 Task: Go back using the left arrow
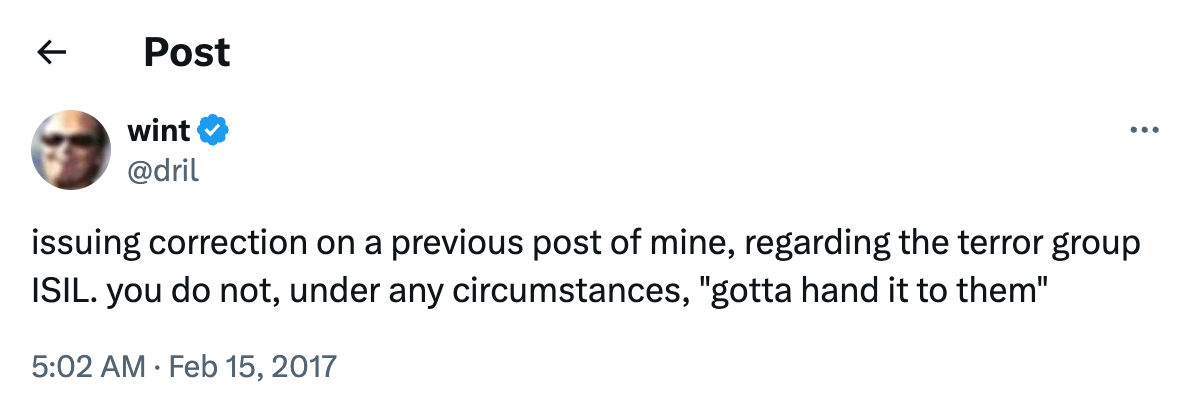click(x=51, y=53)
